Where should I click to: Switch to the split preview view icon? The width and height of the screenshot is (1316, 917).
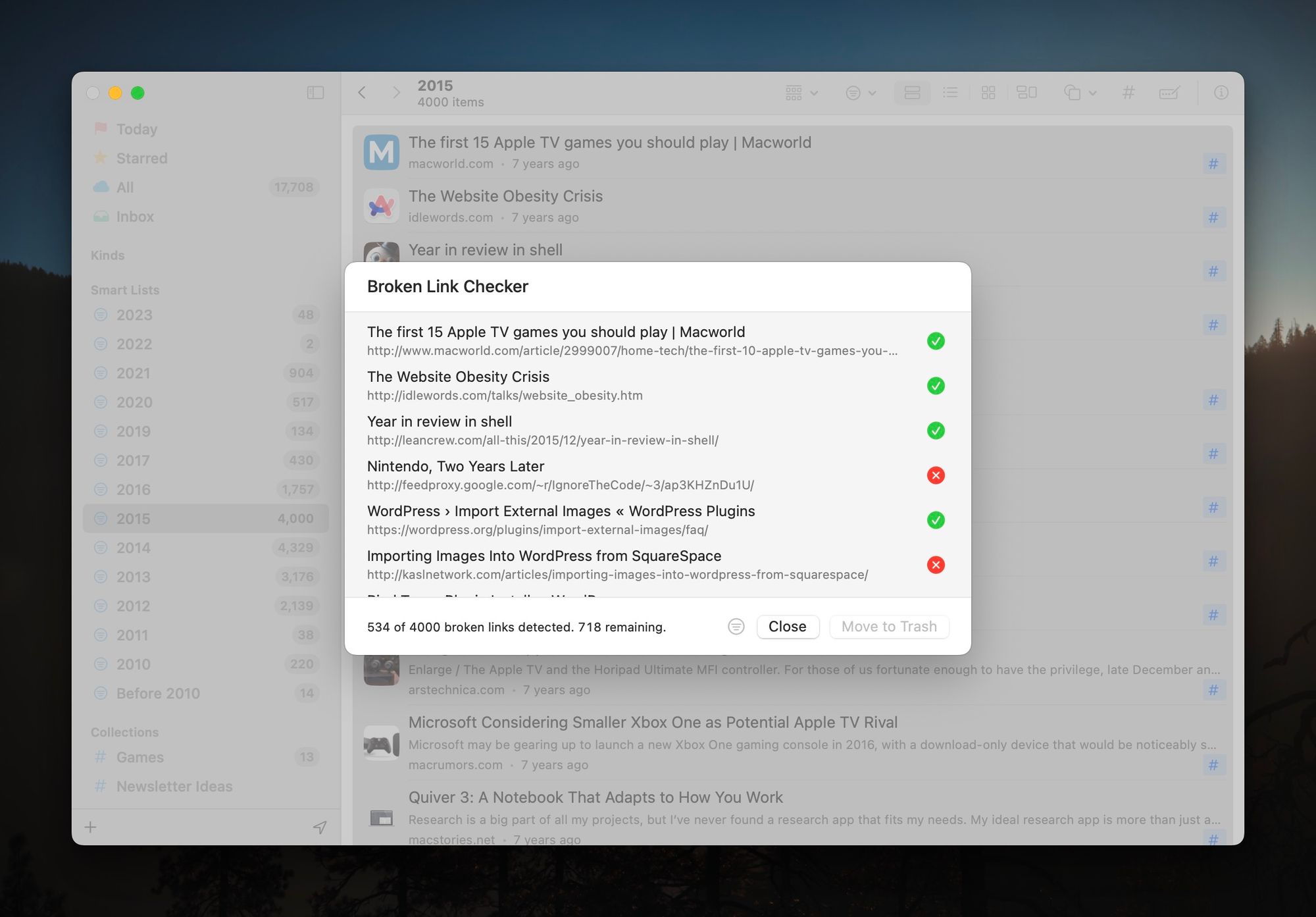pyautogui.click(x=1026, y=93)
